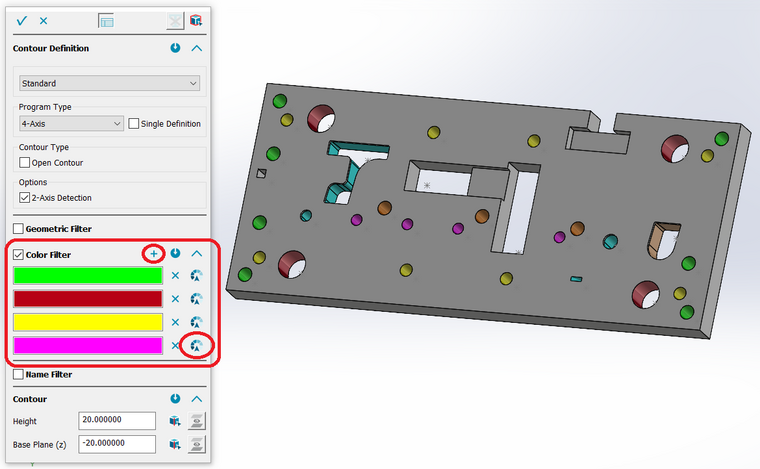The height and width of the screenshot is (469, 760).
Task: Confirm with the blue checkmark icon
Action: [x=22, y=20]
